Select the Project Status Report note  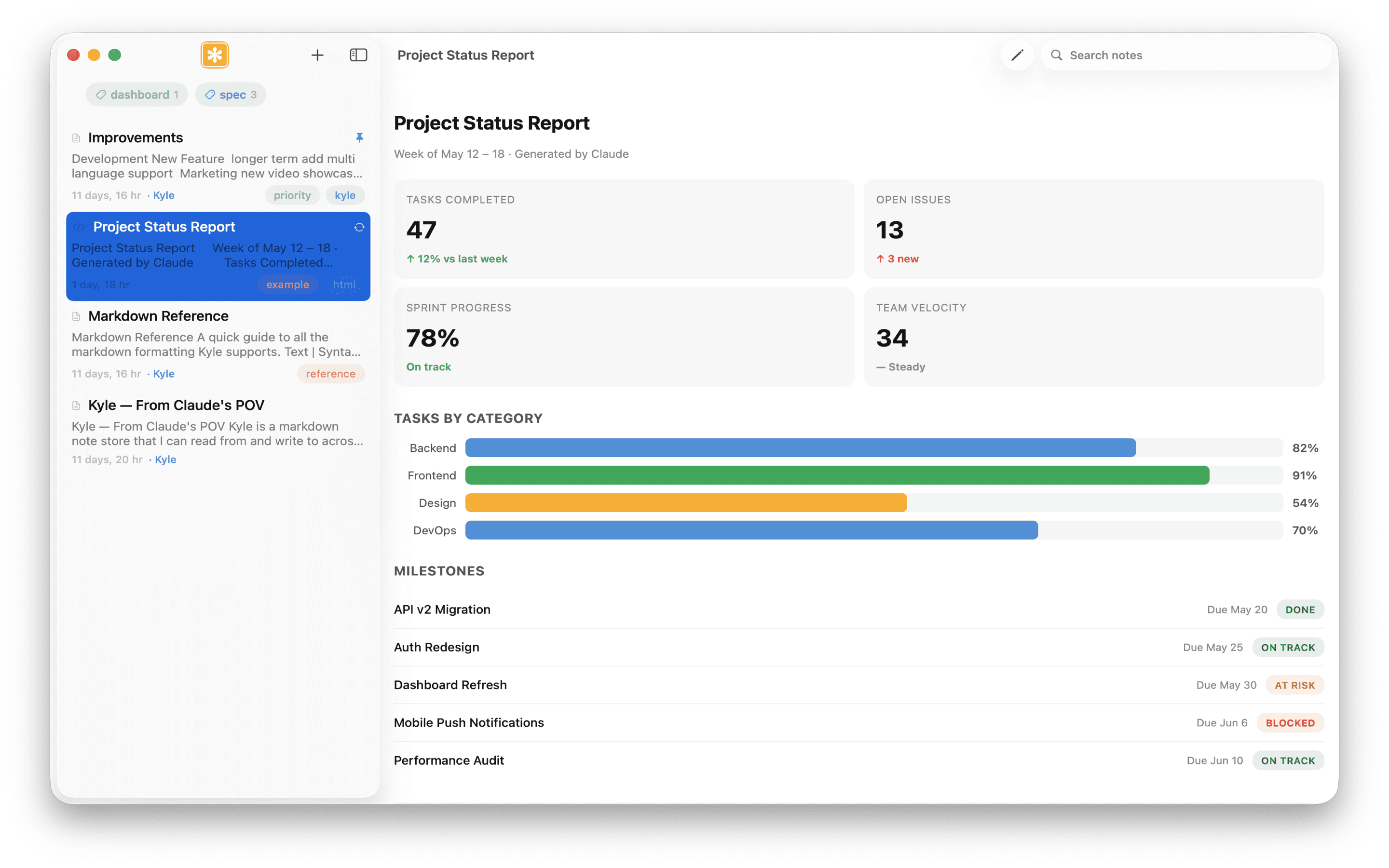point(218,256)
